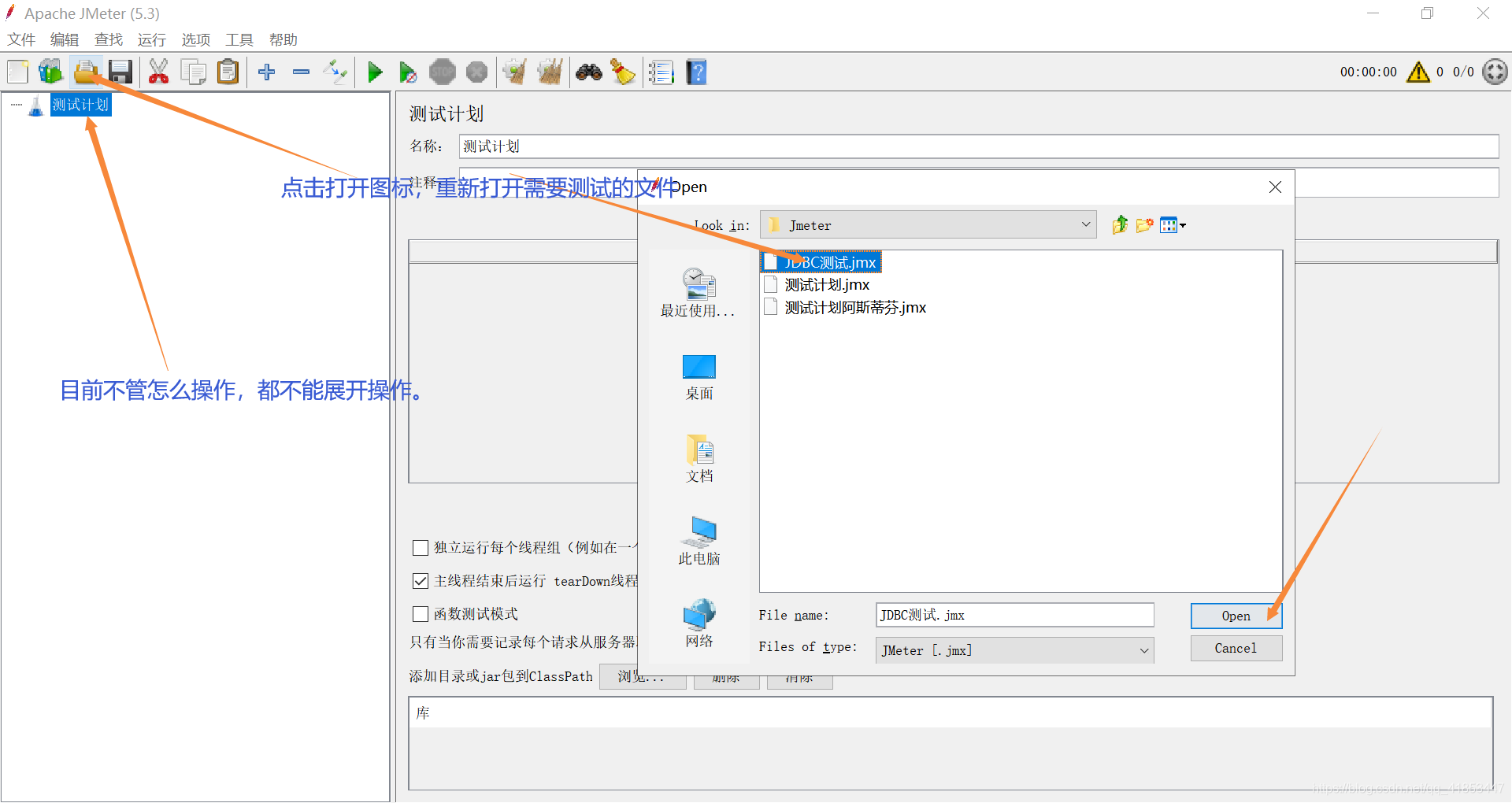Click the Cut scissors icon

coord(158,72)
